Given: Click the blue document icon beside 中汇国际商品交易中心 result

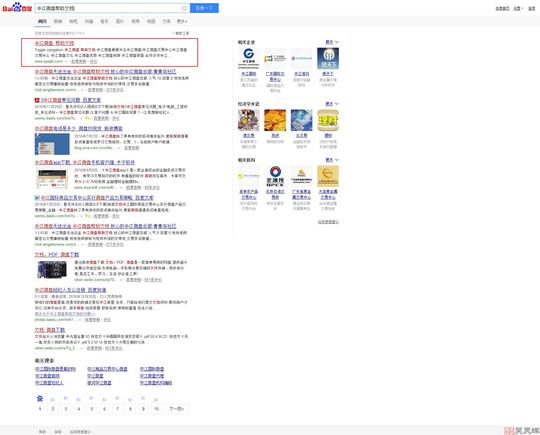Looking at the screenshot, I should pyautogui.click(x=37, y=198).
